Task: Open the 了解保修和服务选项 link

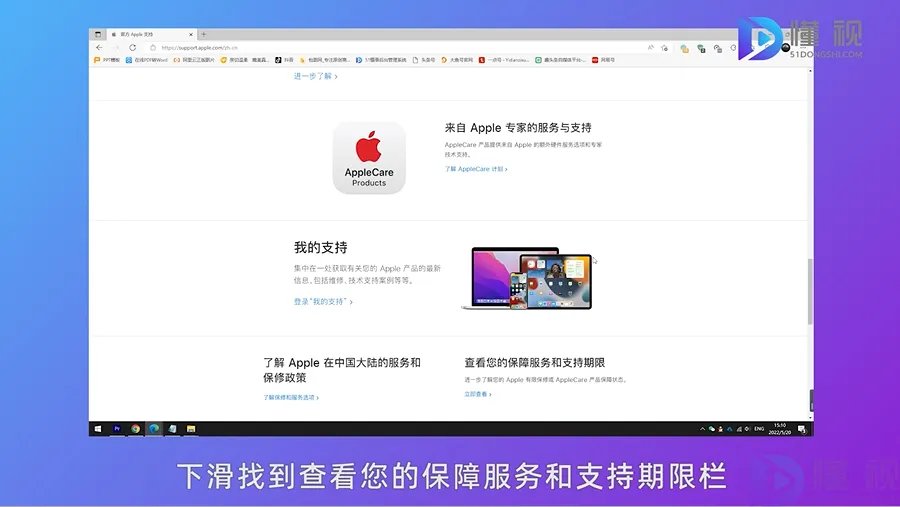Action: tap(291, 397)
